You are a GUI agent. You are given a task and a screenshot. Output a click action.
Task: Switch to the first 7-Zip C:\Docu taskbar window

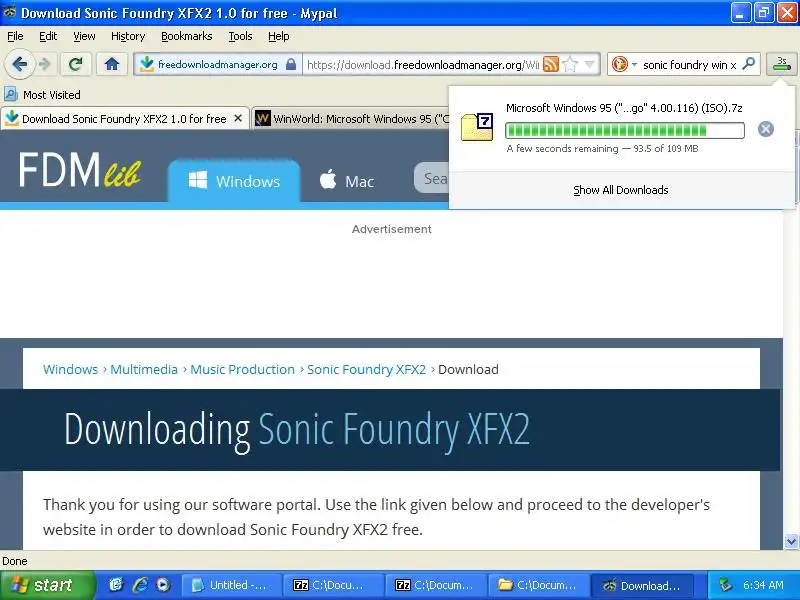[x=333, y=585]
